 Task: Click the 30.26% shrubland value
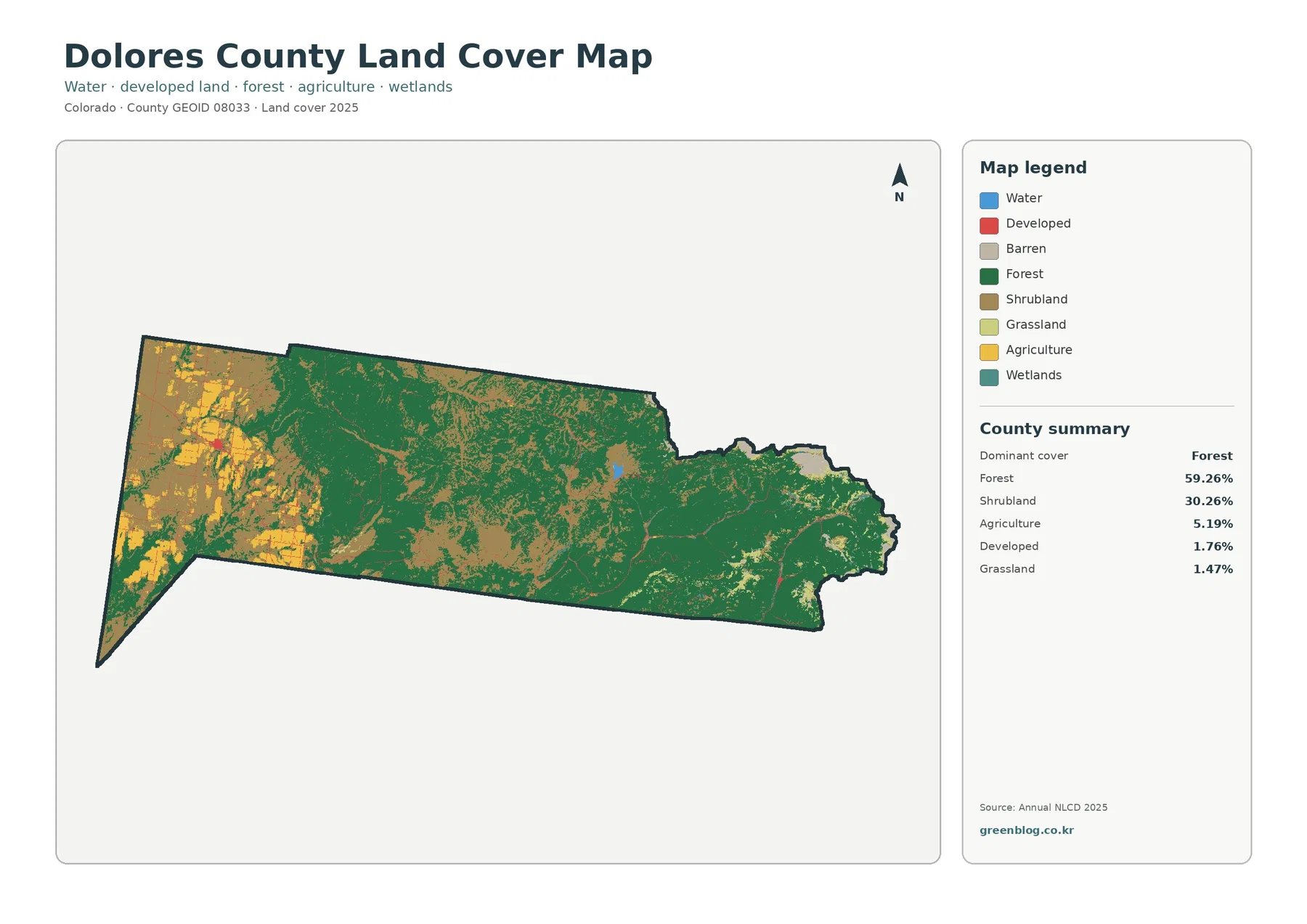point(1208,501)
